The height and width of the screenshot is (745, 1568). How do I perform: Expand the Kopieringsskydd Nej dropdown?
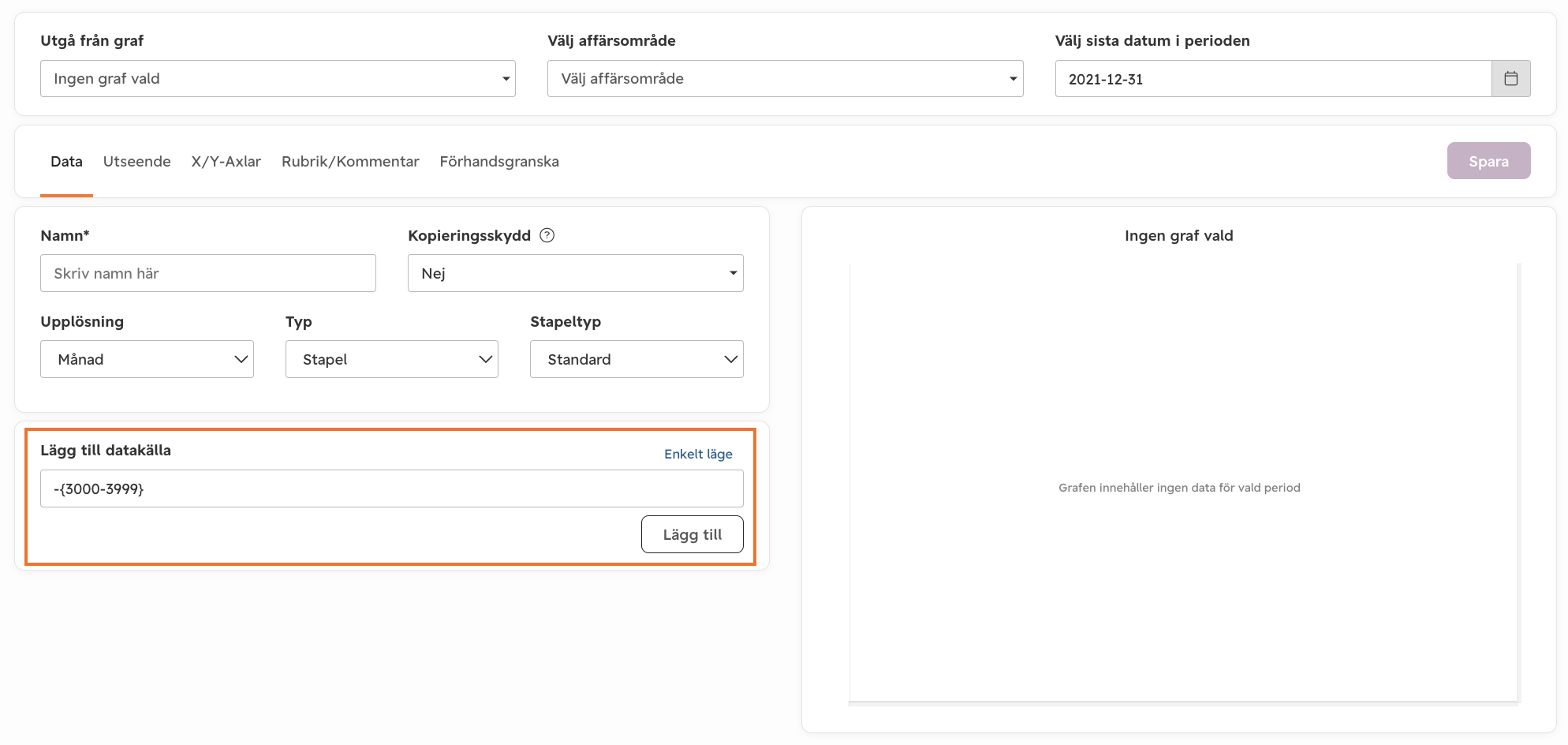coord(575,273)
